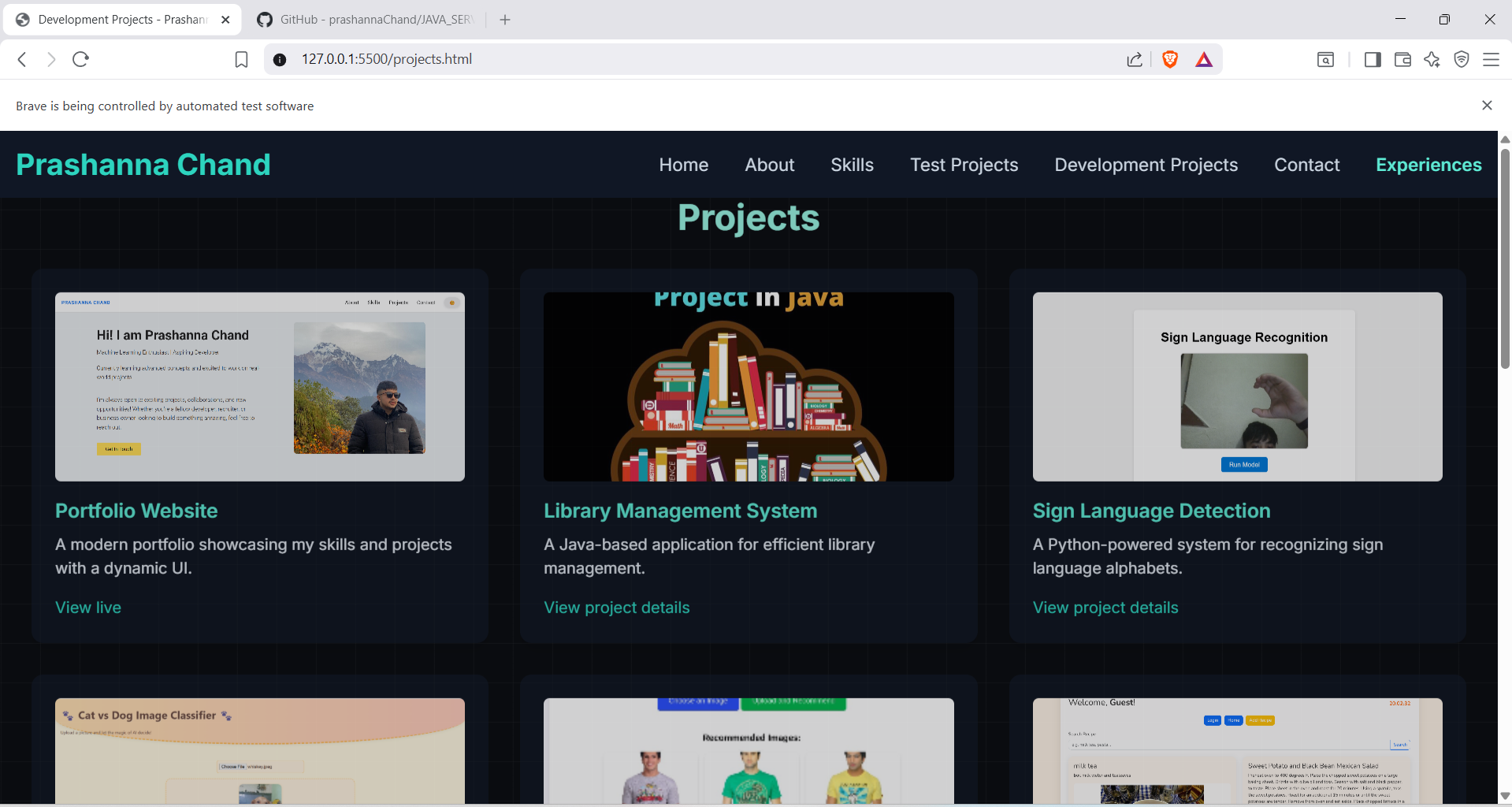Viewport: 1512px width, 807px height.
Task: Open Home in the navigation bar
Action: pyautogui.click(x=684, y=165)
